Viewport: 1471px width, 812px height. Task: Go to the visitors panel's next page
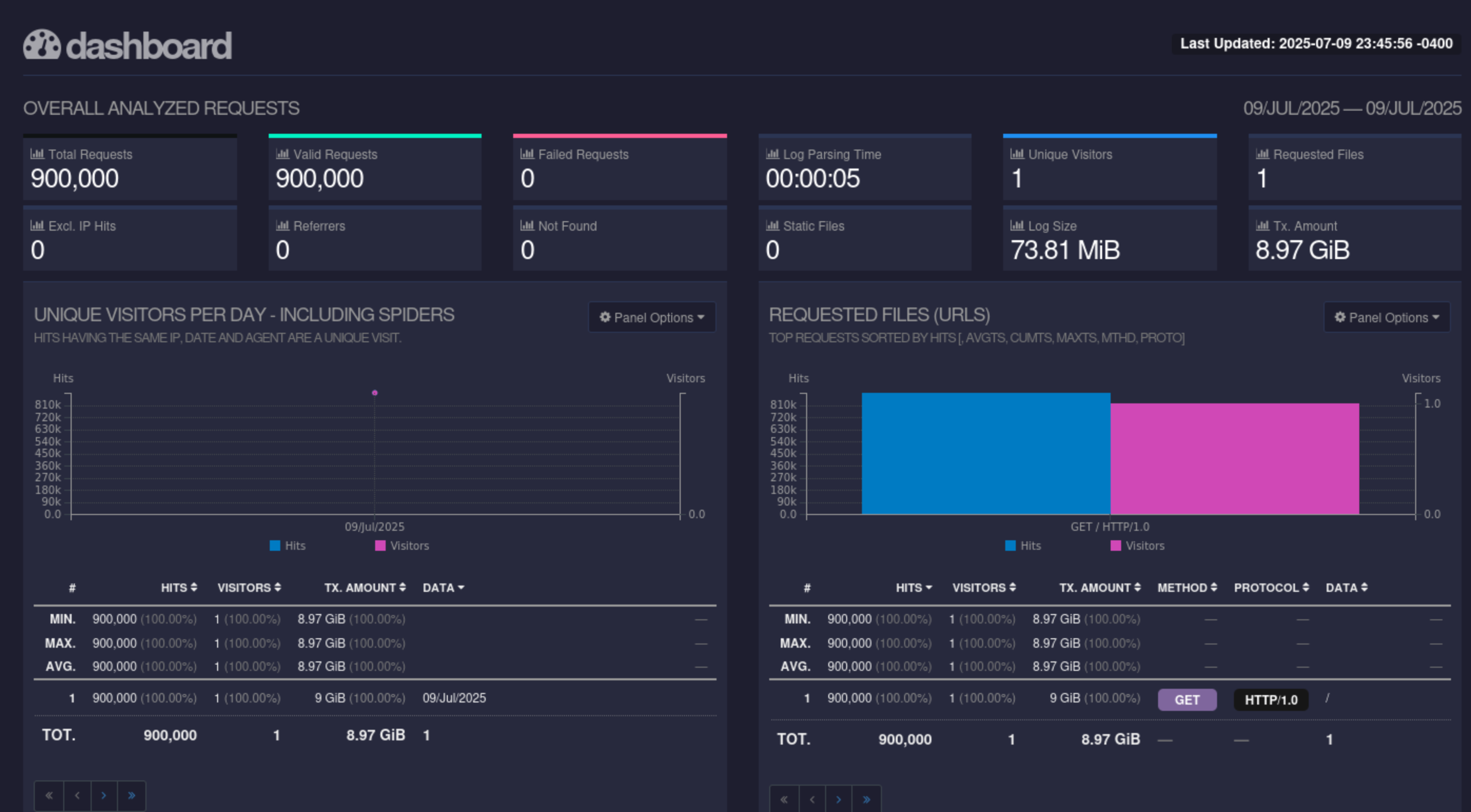tap(103, 796)
